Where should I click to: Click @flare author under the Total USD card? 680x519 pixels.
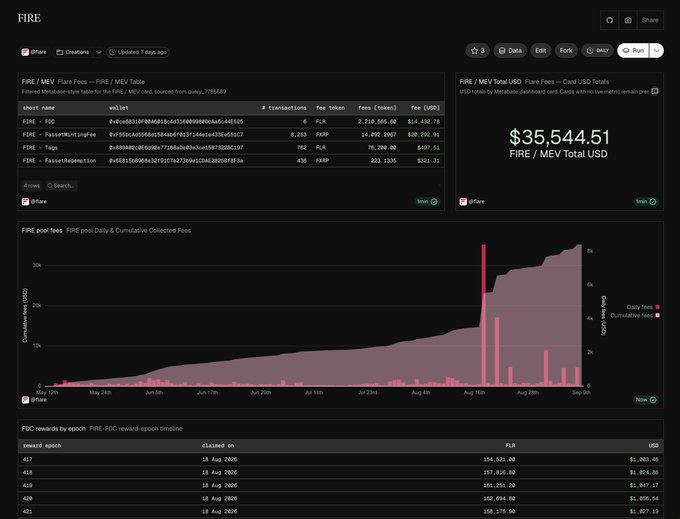click(x=472, y=202)
